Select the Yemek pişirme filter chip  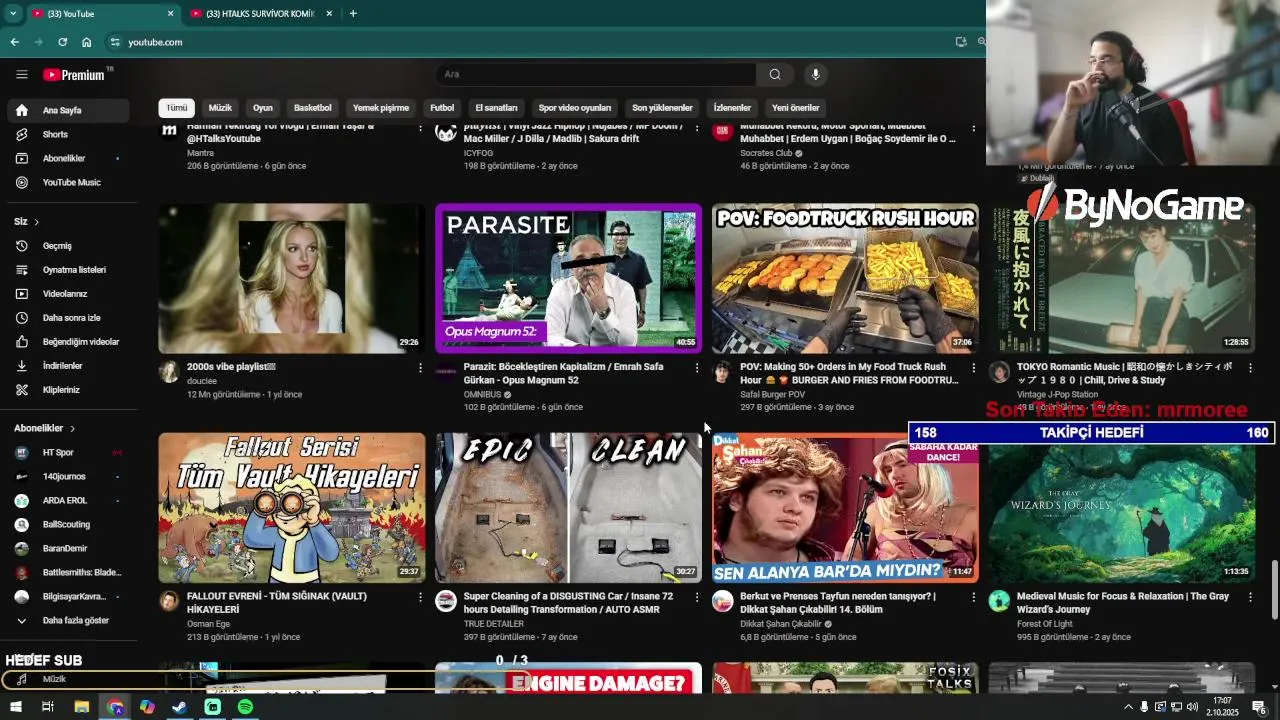[x=381, y=108]
